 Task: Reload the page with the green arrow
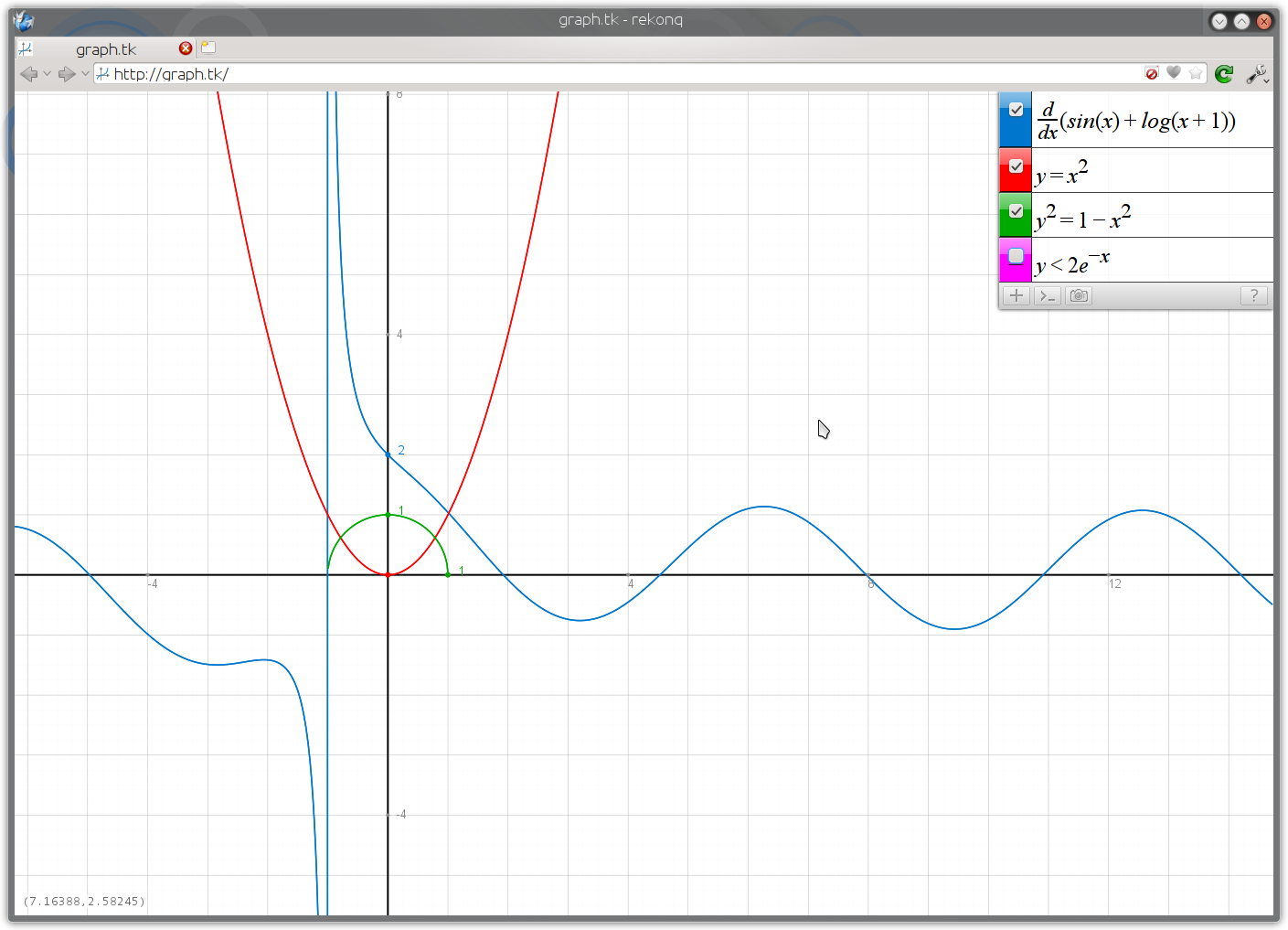(1225, 74)
